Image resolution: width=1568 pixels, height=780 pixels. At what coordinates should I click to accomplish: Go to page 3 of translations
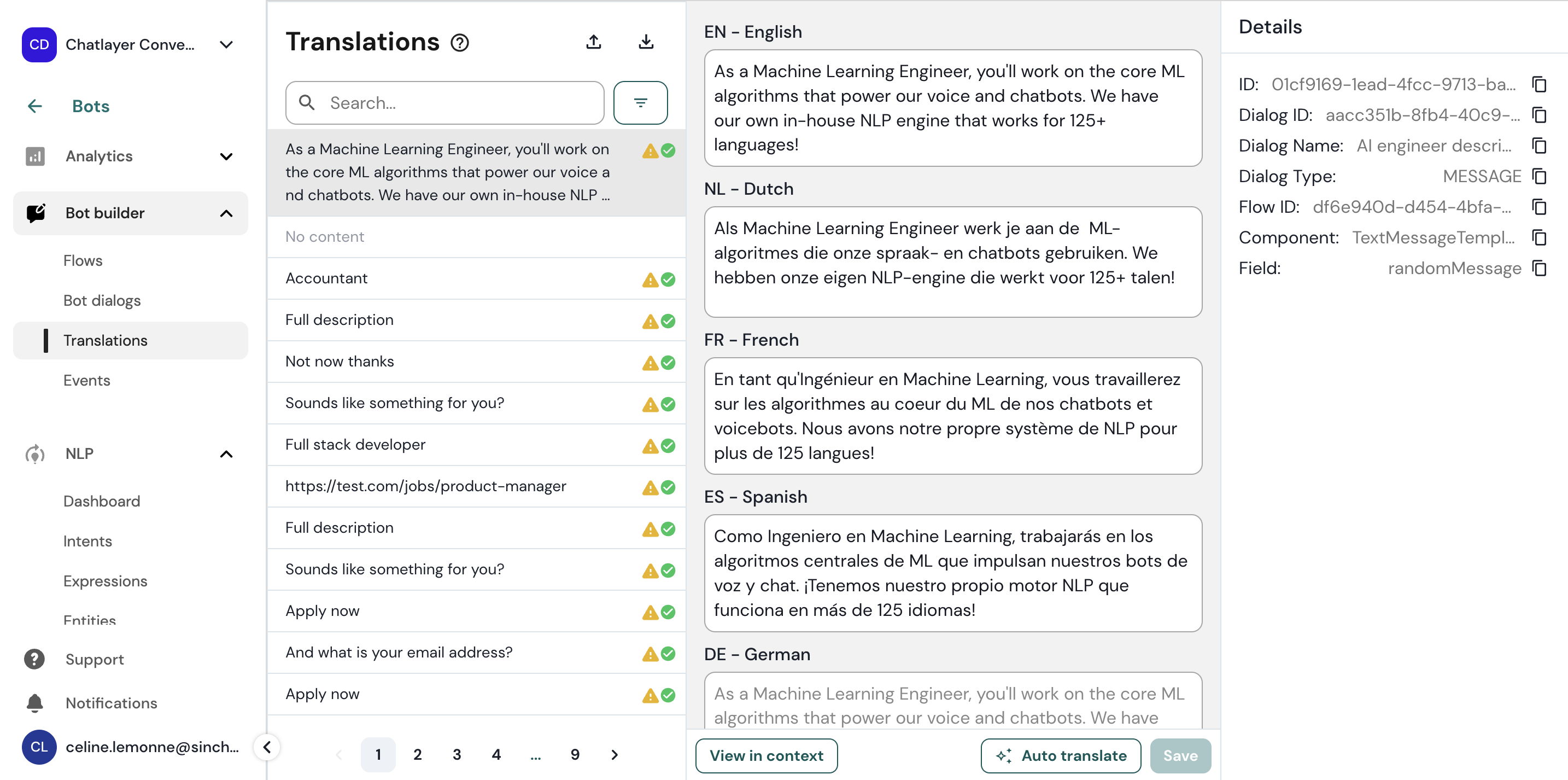457,754
